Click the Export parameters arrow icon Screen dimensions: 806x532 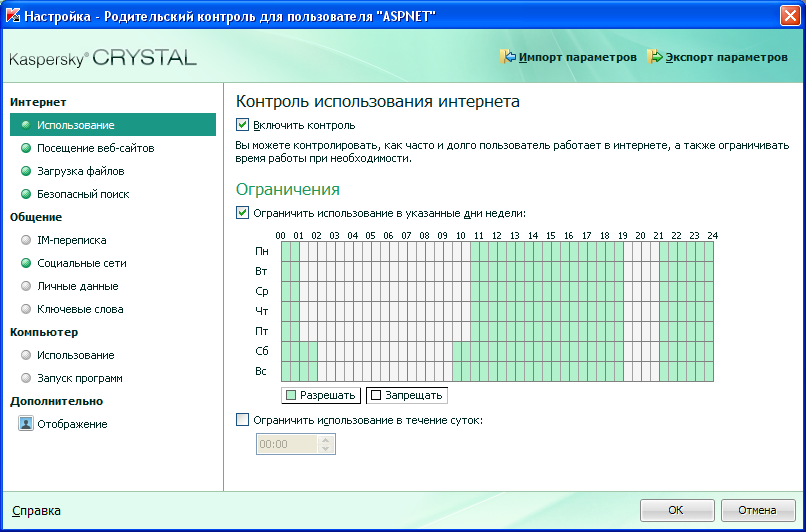pyautogui.click(x=655, y=57)
